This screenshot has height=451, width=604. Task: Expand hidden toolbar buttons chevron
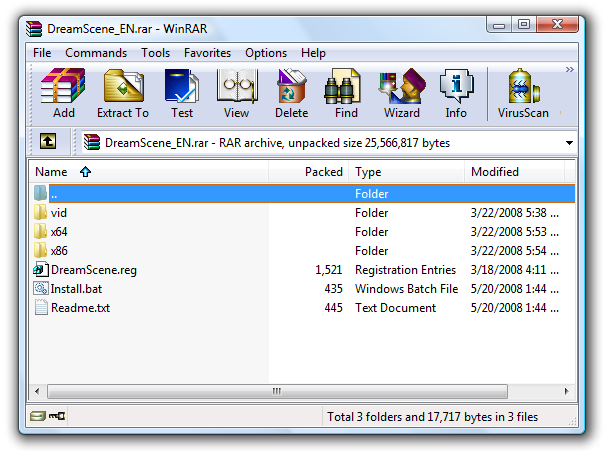click(x=570, y=69)
